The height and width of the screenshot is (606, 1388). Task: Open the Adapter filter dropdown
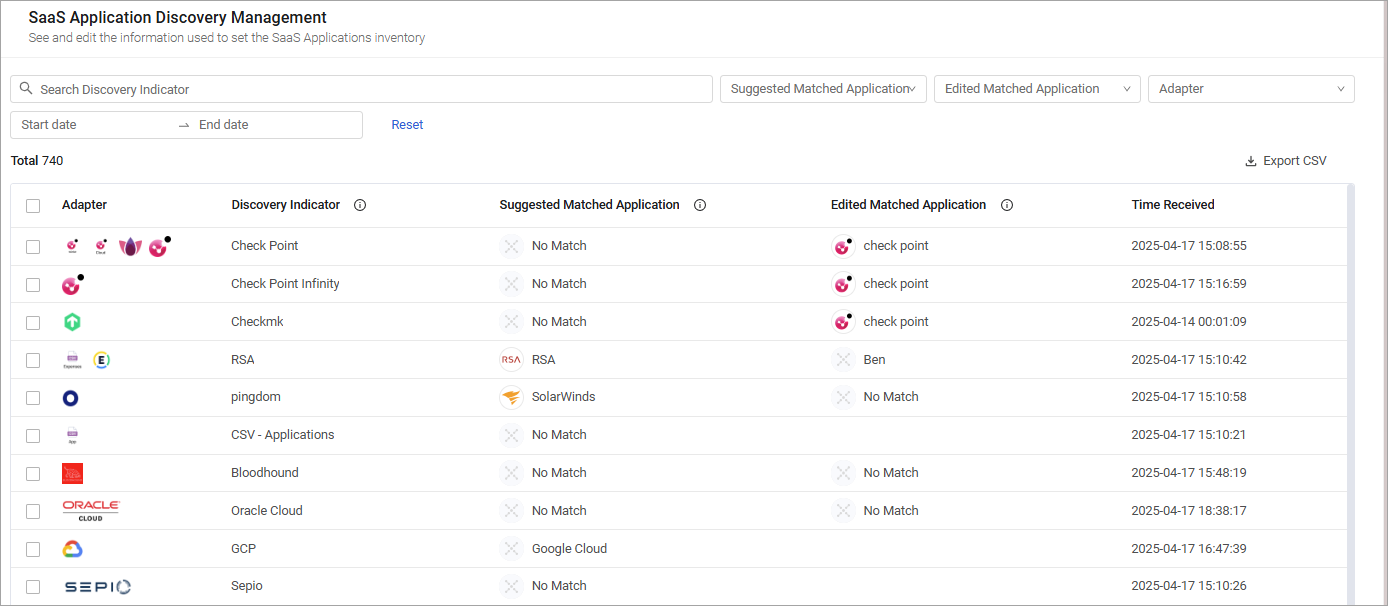(1251, 89)
